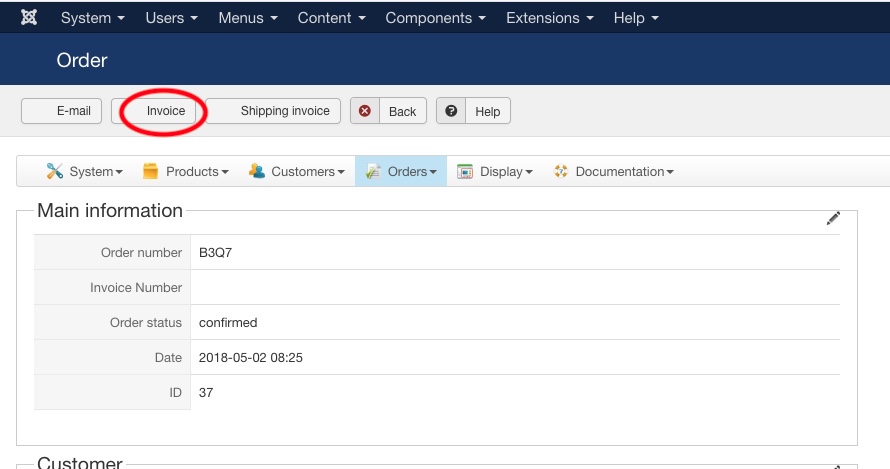Viewport: 890px width, 469px height.
Task: Click the System wrench icon
Action: pos(54,171)
